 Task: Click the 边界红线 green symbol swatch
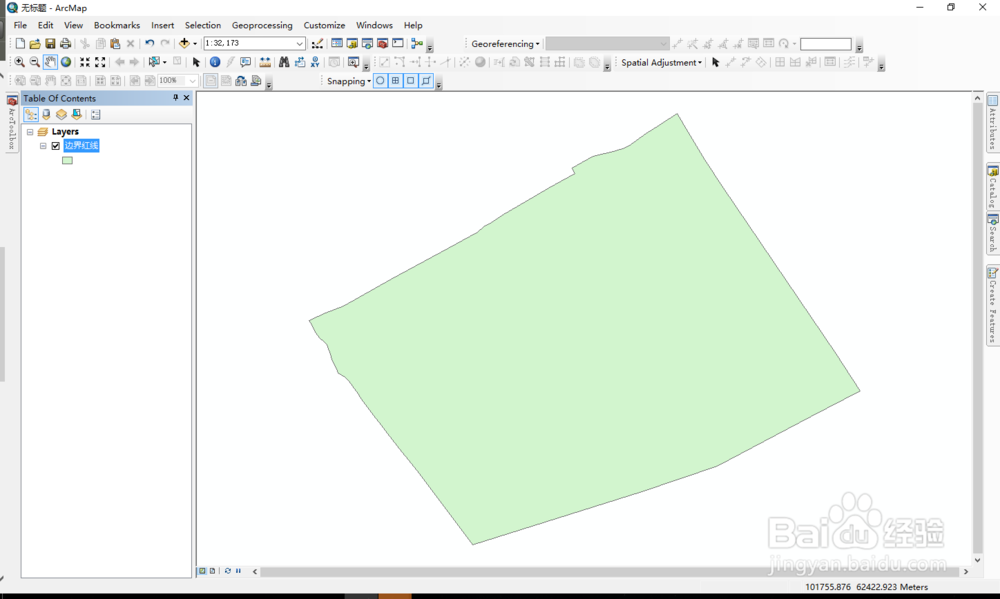67,161
